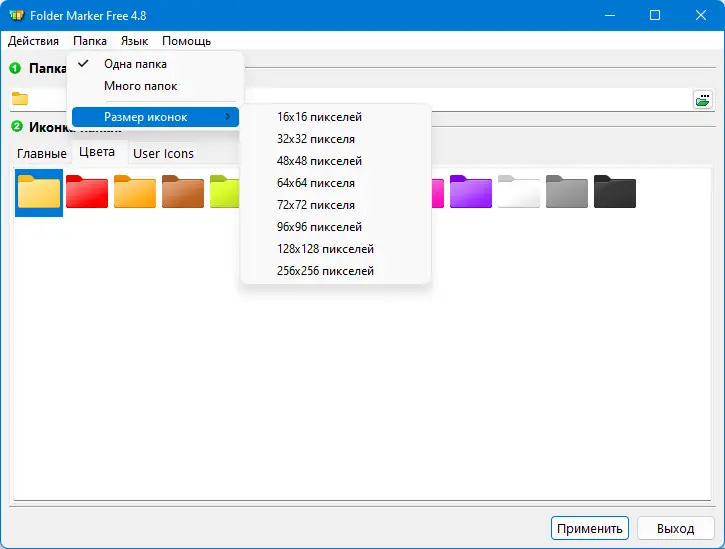This screenshot has height=549, width=725.
Task: Open the Действия menu
Action: [x=33, y=41]
